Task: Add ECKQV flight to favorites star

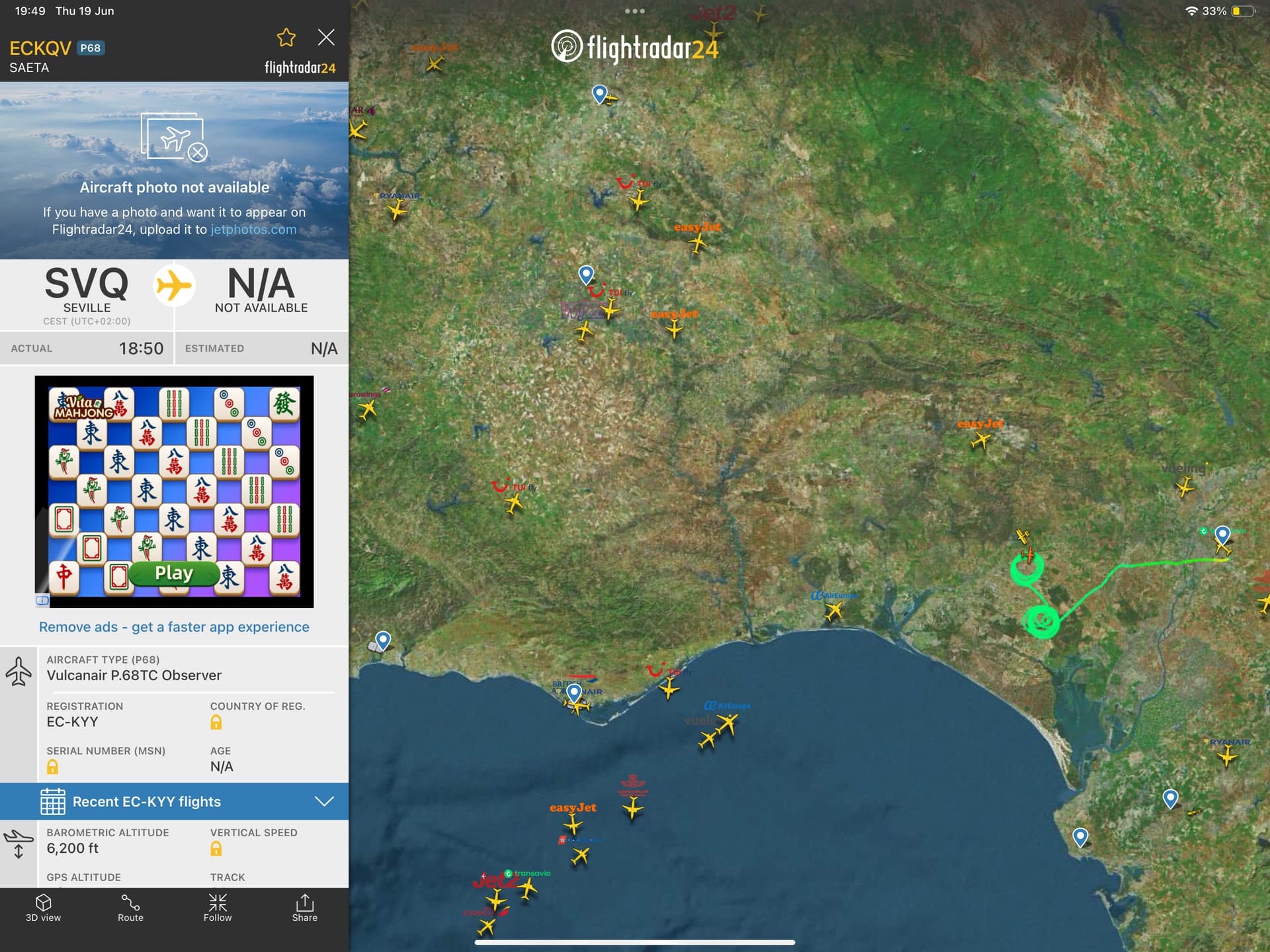Action: coord(286,38)
